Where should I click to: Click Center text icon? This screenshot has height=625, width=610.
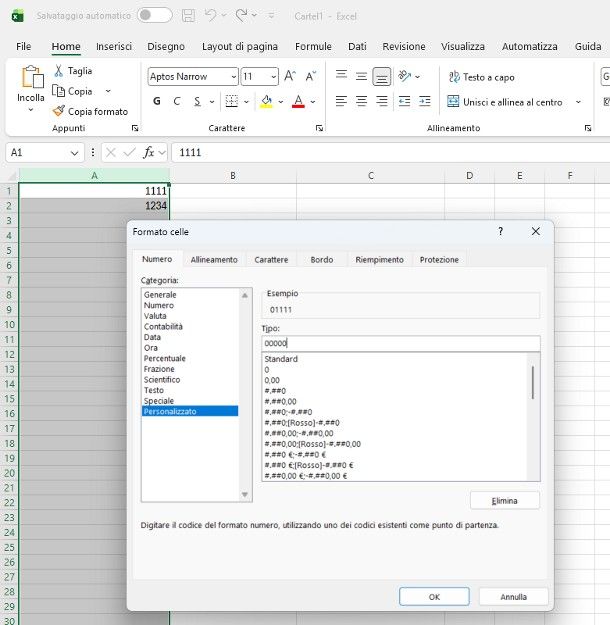point(361,101)
